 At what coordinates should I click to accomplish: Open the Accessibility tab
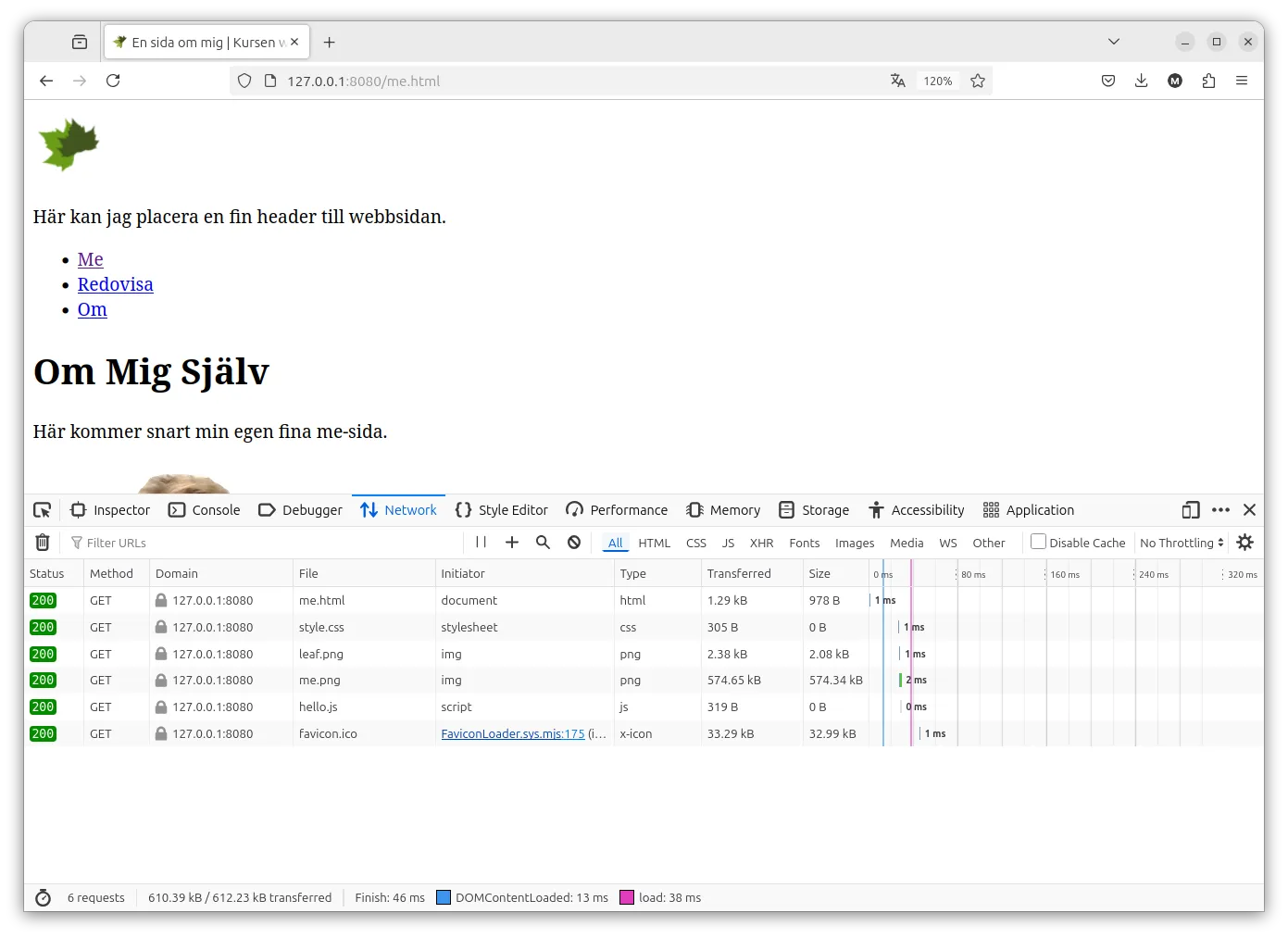click(x=917, y=510)
